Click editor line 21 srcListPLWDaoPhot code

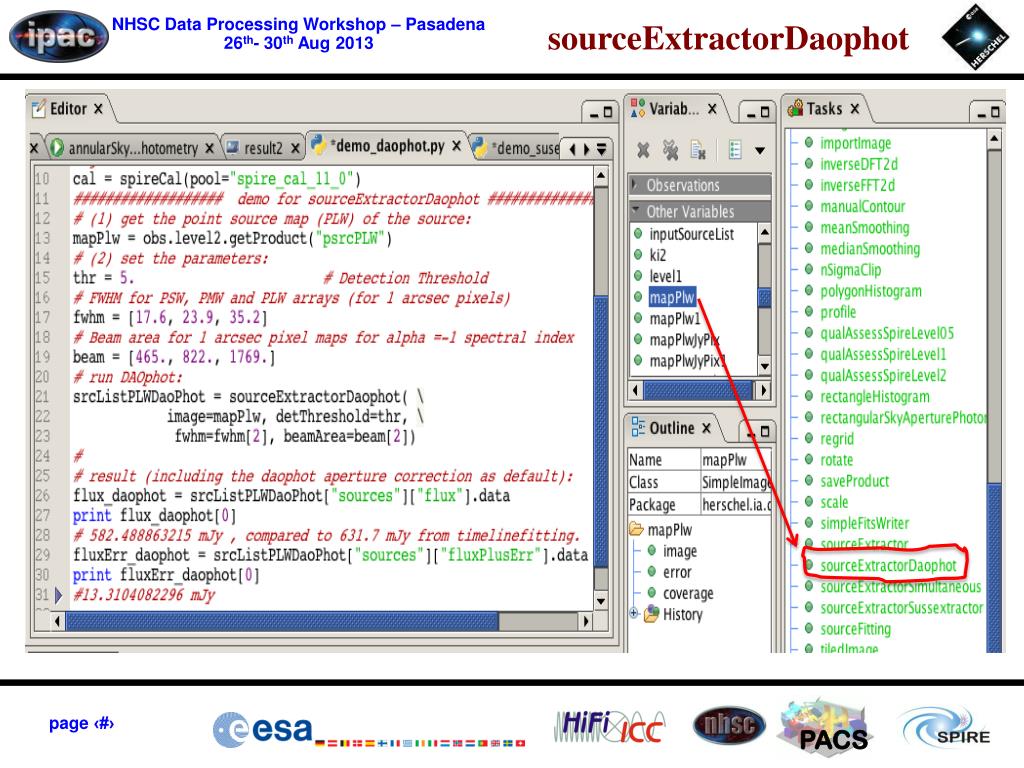click(248, 396)
